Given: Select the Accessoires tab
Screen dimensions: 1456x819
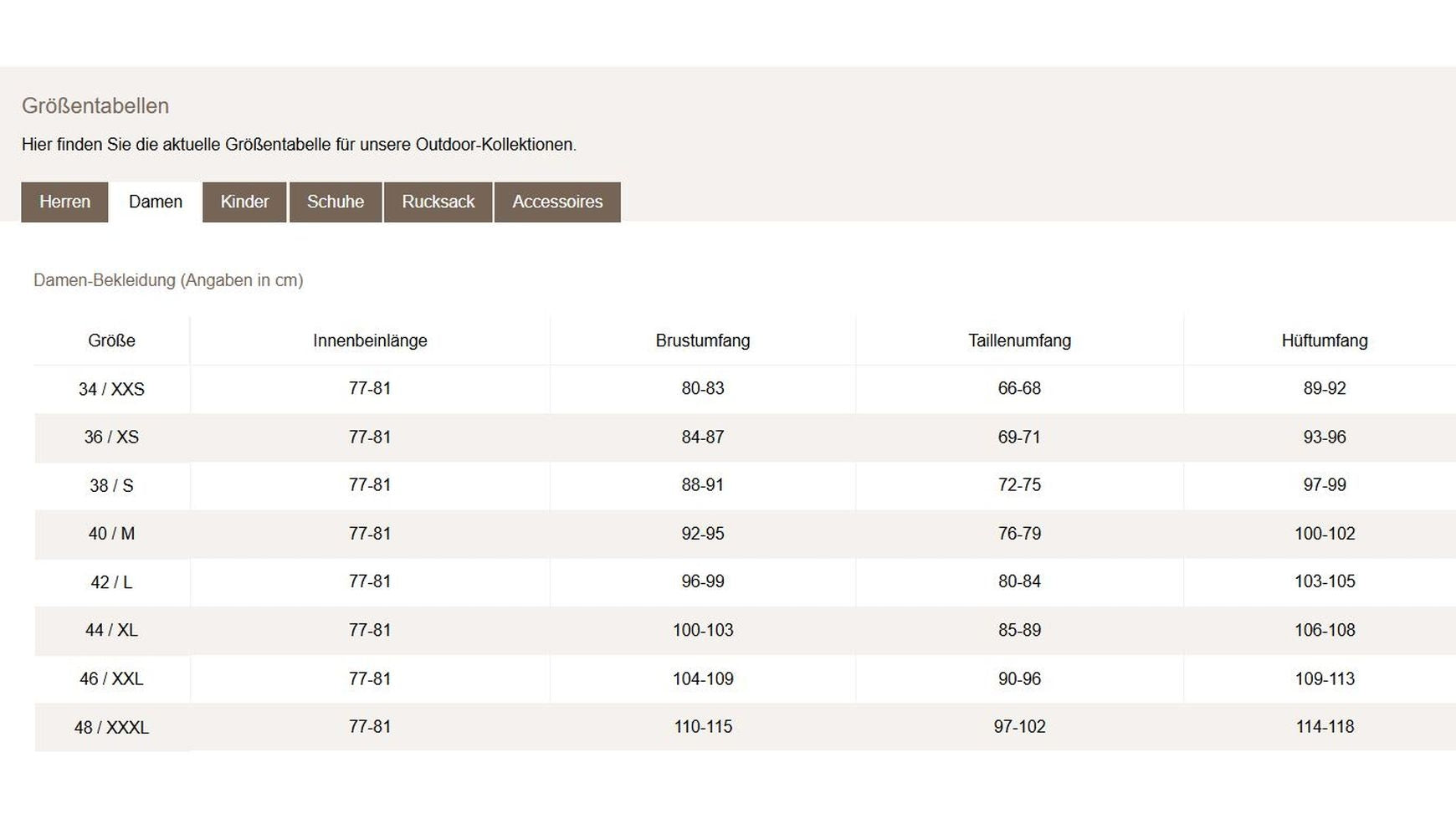Looking at the screenshot, I should click(x=557, y=202).
